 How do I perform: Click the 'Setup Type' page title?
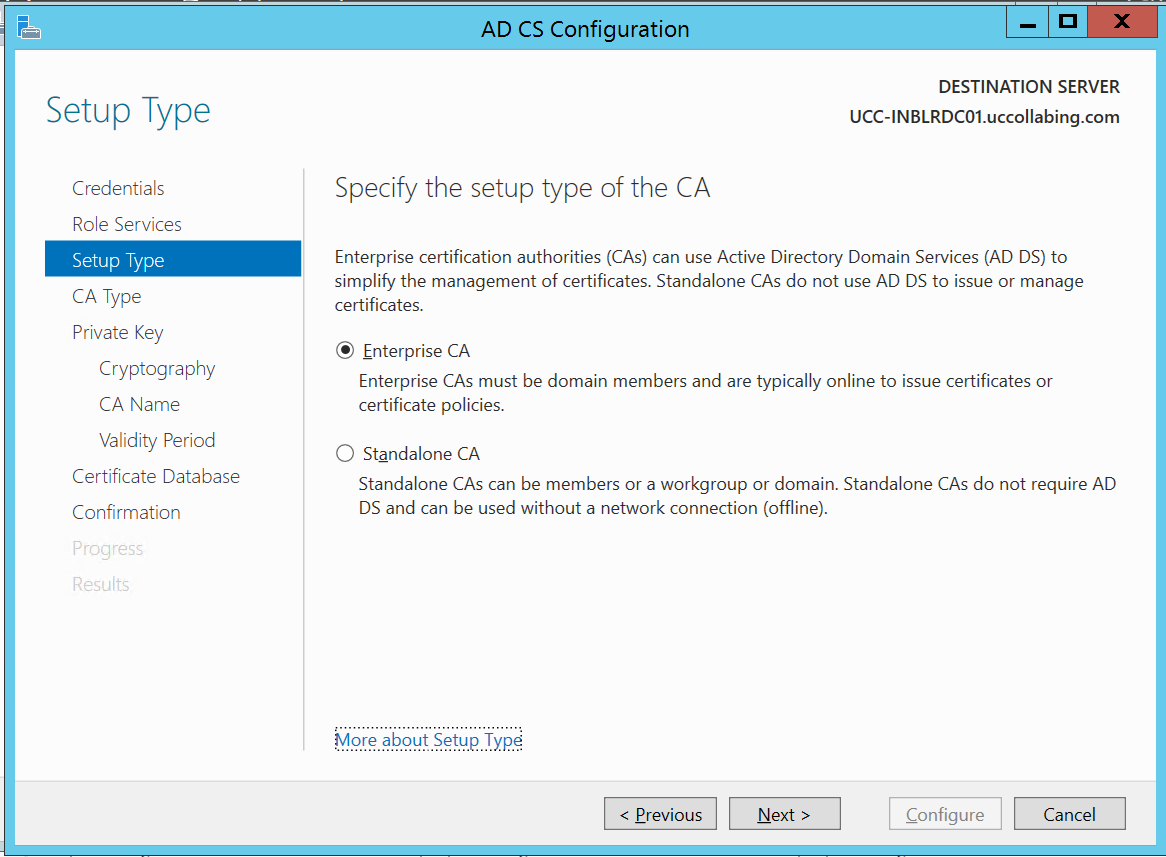pos(128,111)
